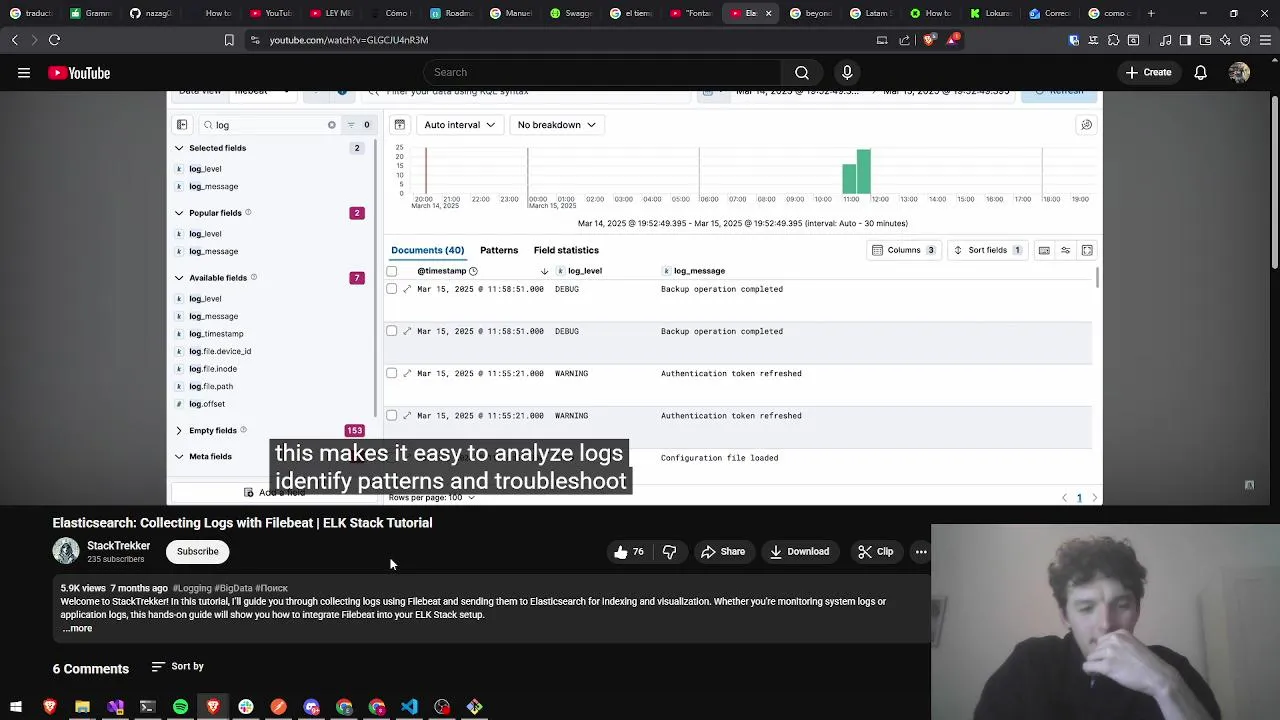Expand first Backup operation document row
Image resolution: width=1280 pixels, height=720 pixels.
click(407, 289)
